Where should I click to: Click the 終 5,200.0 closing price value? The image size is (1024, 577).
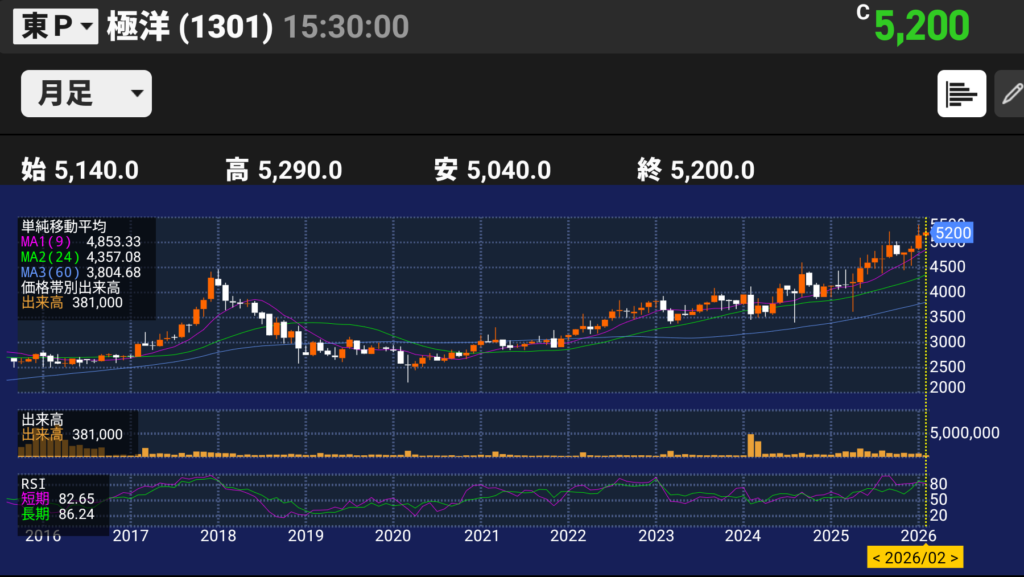tap(696, 170)
